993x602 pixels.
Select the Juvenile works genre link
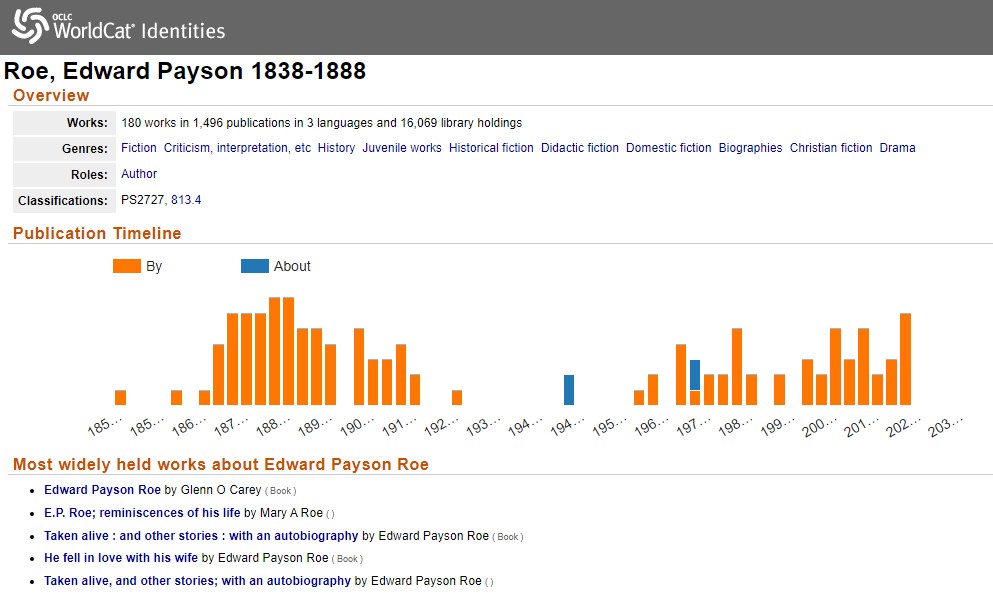(x=401, y=148)
